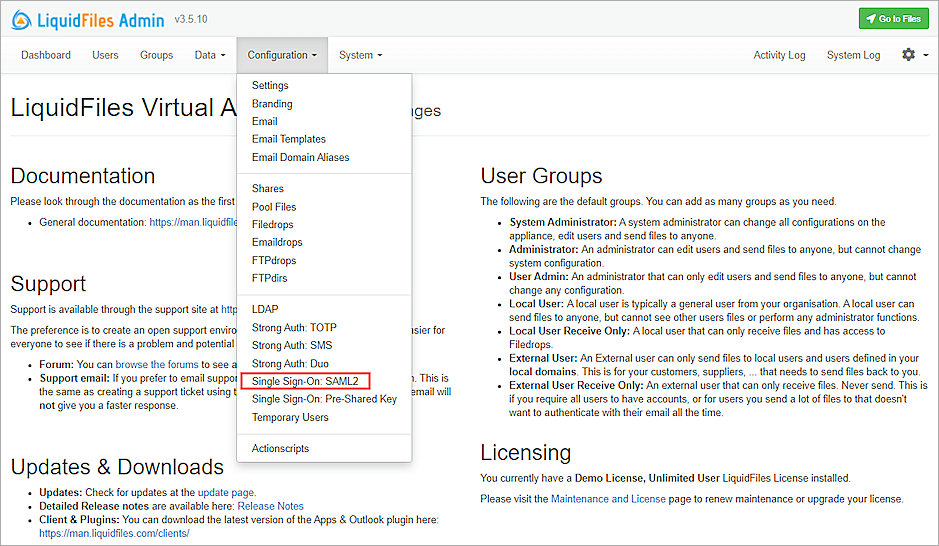
Task: Click the System Administrator: label
Action: point(563,222)
